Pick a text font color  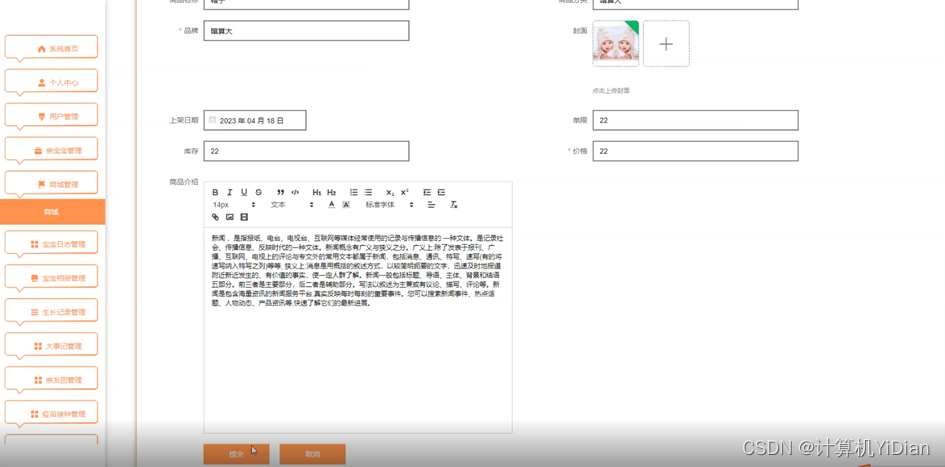pos(331,205)
